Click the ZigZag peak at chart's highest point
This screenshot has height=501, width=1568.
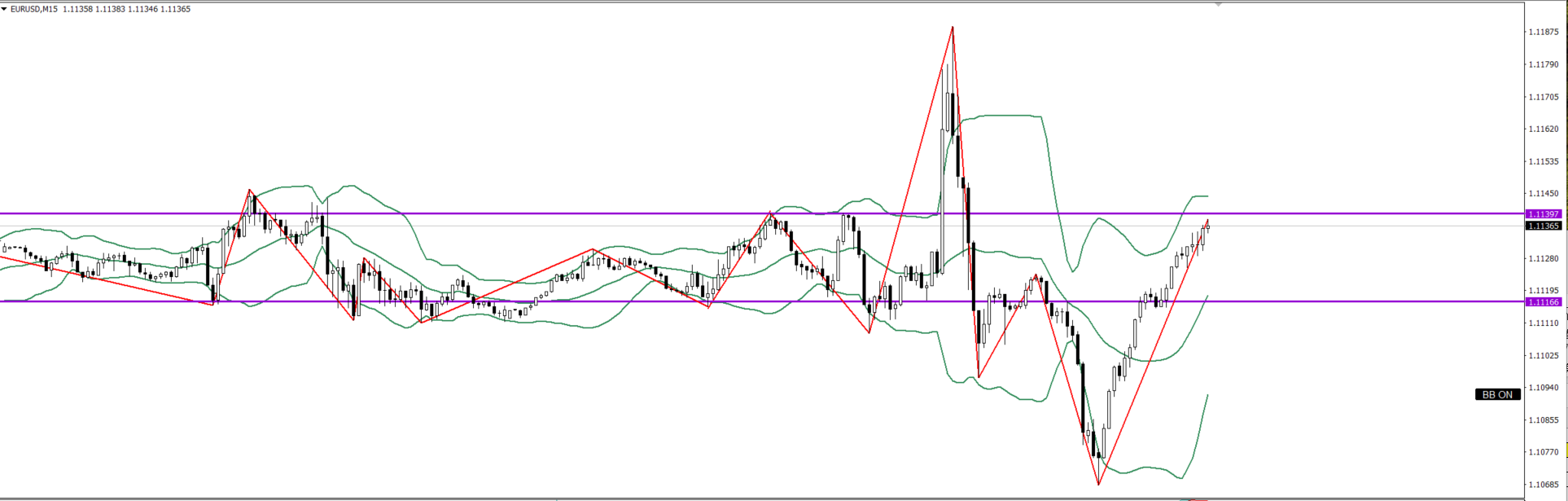pyautogui.click(x=953, y=28)
